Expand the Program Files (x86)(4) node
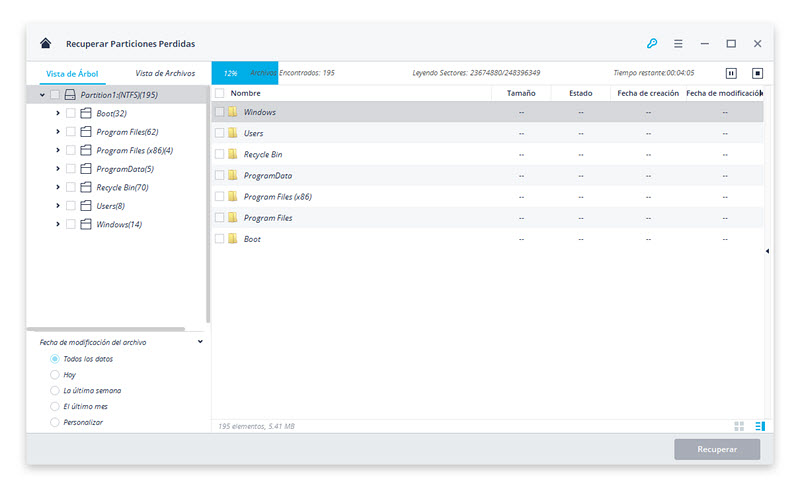 click(58, 150)
